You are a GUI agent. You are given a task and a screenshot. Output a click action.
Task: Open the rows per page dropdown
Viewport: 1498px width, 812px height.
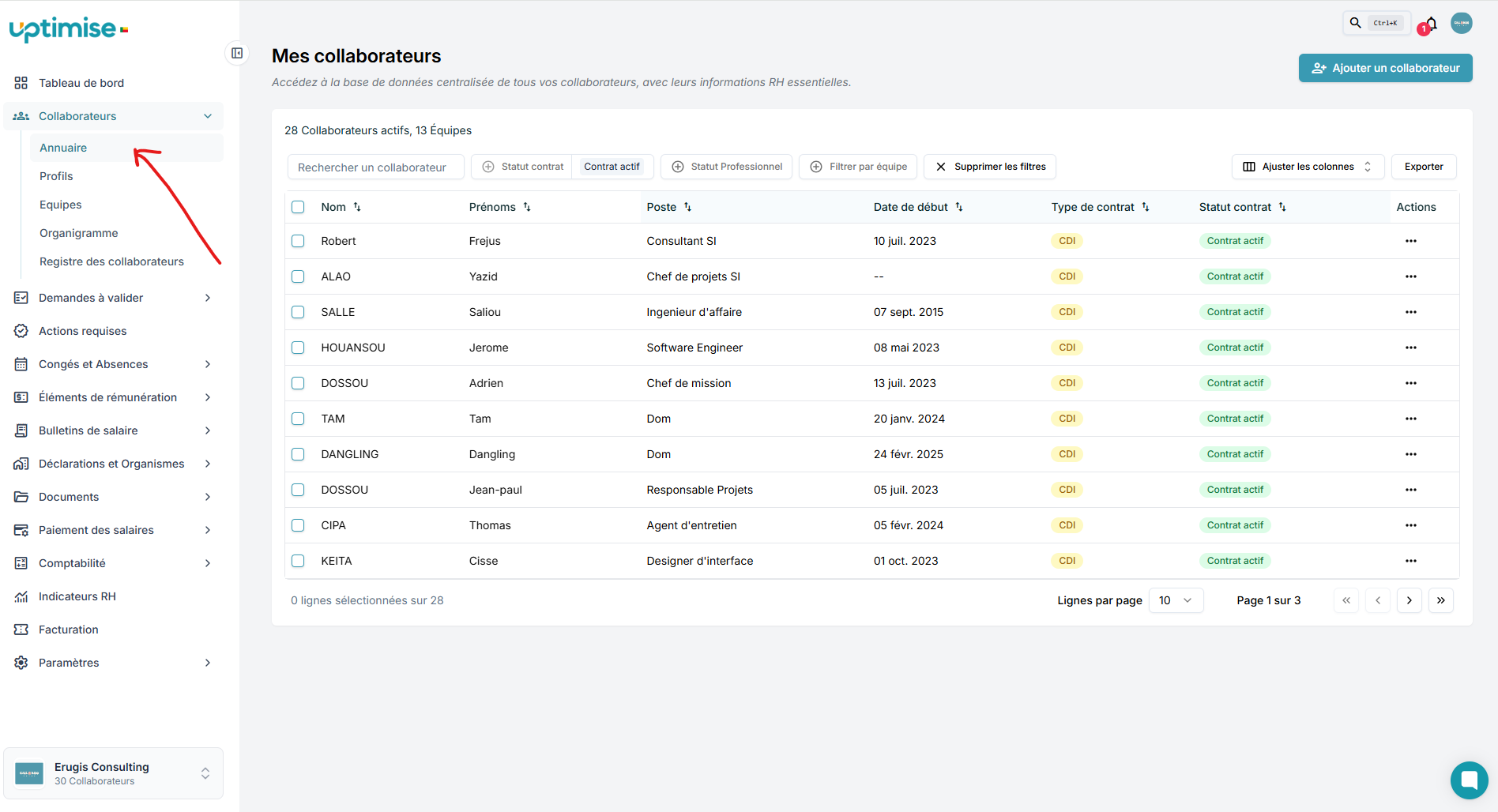click(1176, 600)
